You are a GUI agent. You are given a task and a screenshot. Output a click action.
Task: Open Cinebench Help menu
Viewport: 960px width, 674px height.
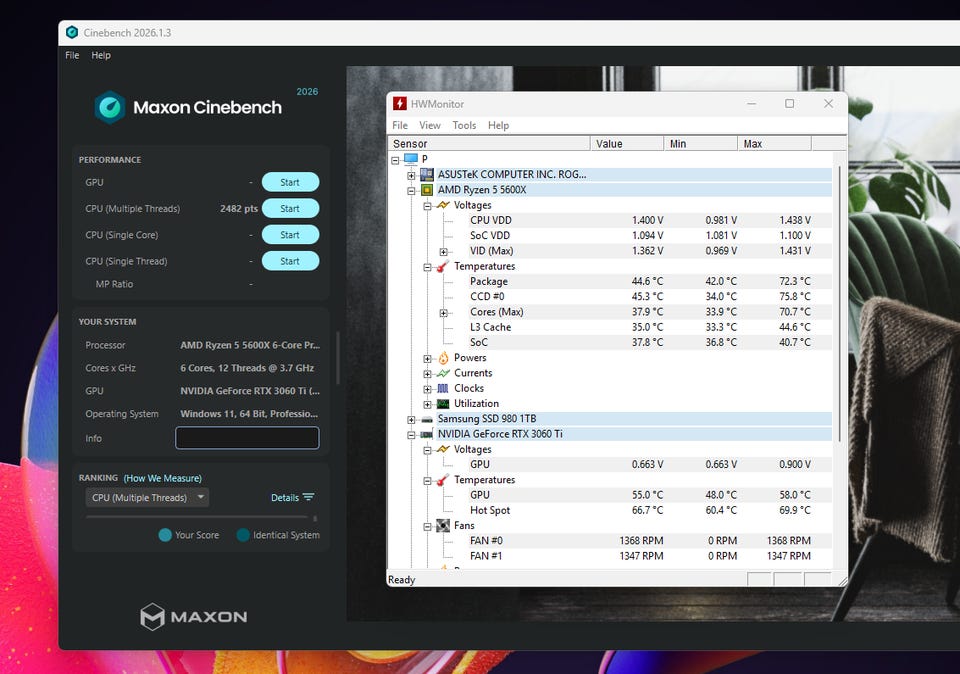(x=101, y=55)
